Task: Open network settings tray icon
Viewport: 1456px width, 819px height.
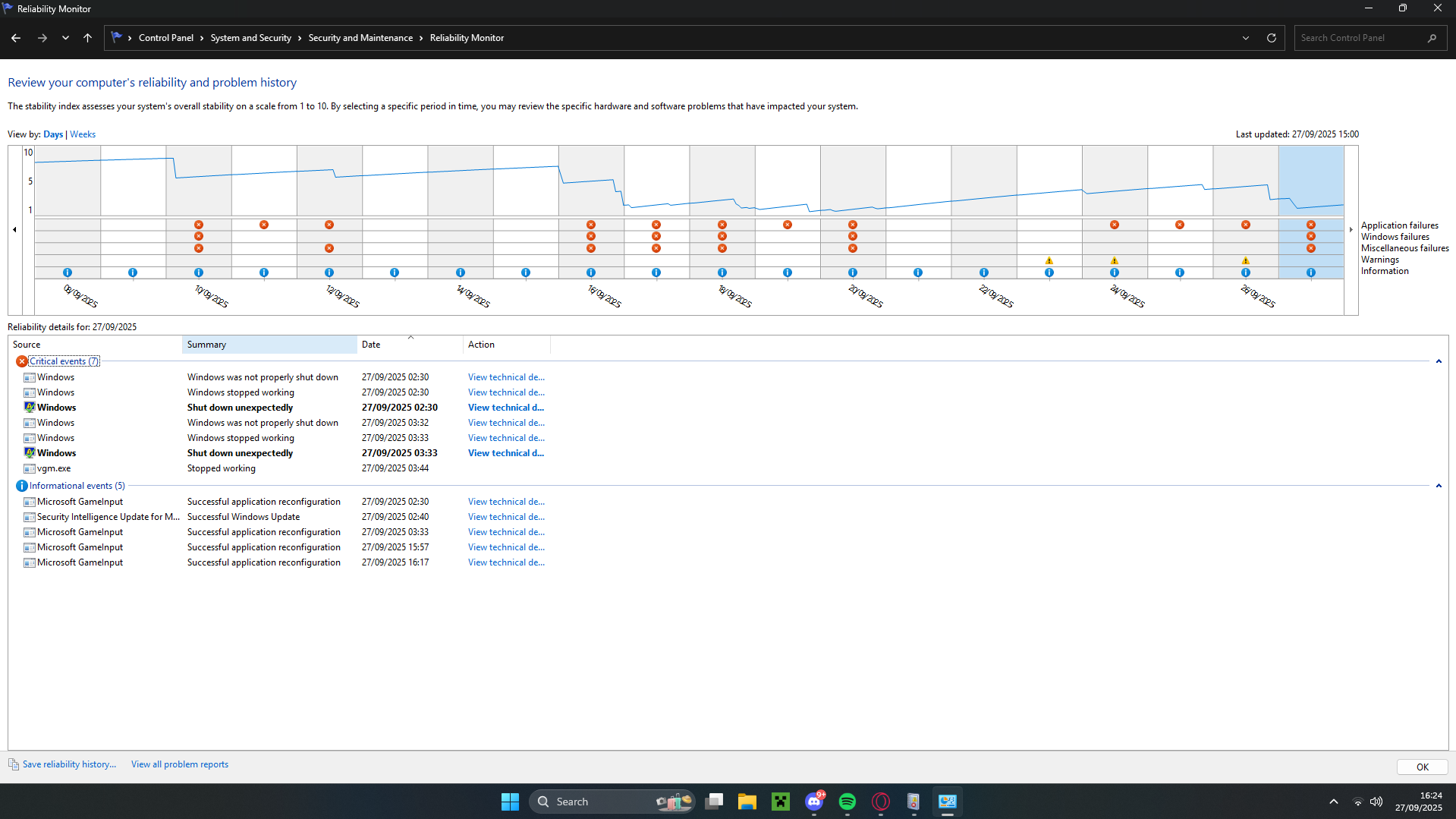Action: point(1358,802)
